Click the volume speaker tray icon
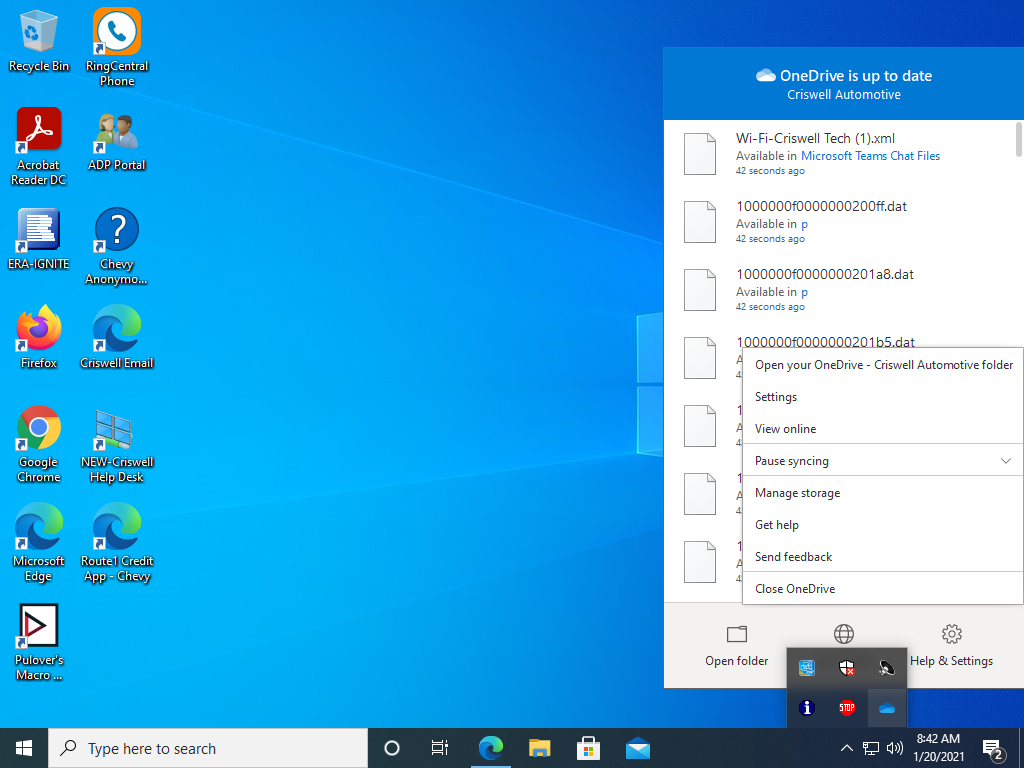The image size is (1024, 768). tap(895, 748)
